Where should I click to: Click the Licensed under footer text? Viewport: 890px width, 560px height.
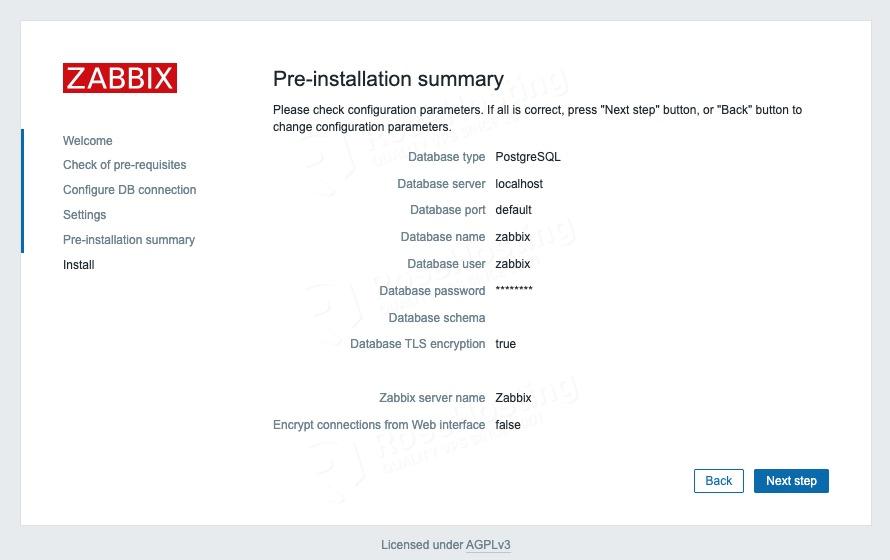tap(422, 545)
